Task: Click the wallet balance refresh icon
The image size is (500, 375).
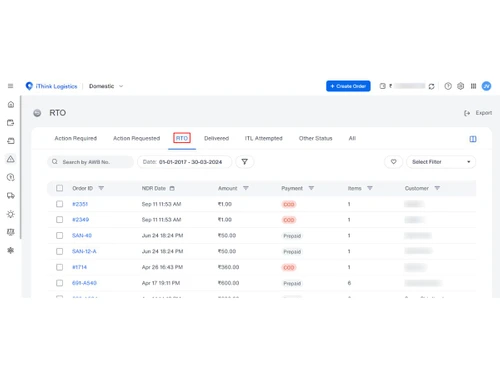Action: [x=431, y=86]
